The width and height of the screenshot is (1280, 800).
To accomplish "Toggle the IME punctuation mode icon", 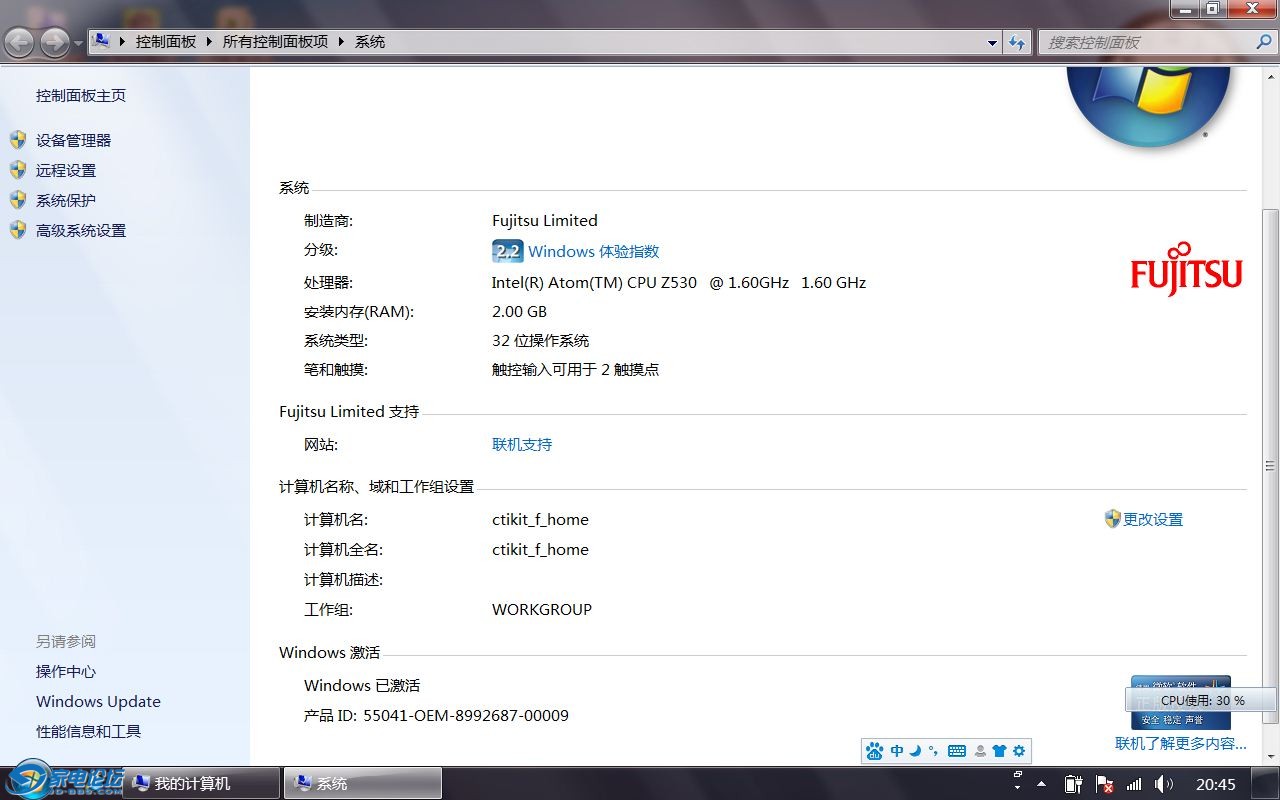I will tap(933, 751).
